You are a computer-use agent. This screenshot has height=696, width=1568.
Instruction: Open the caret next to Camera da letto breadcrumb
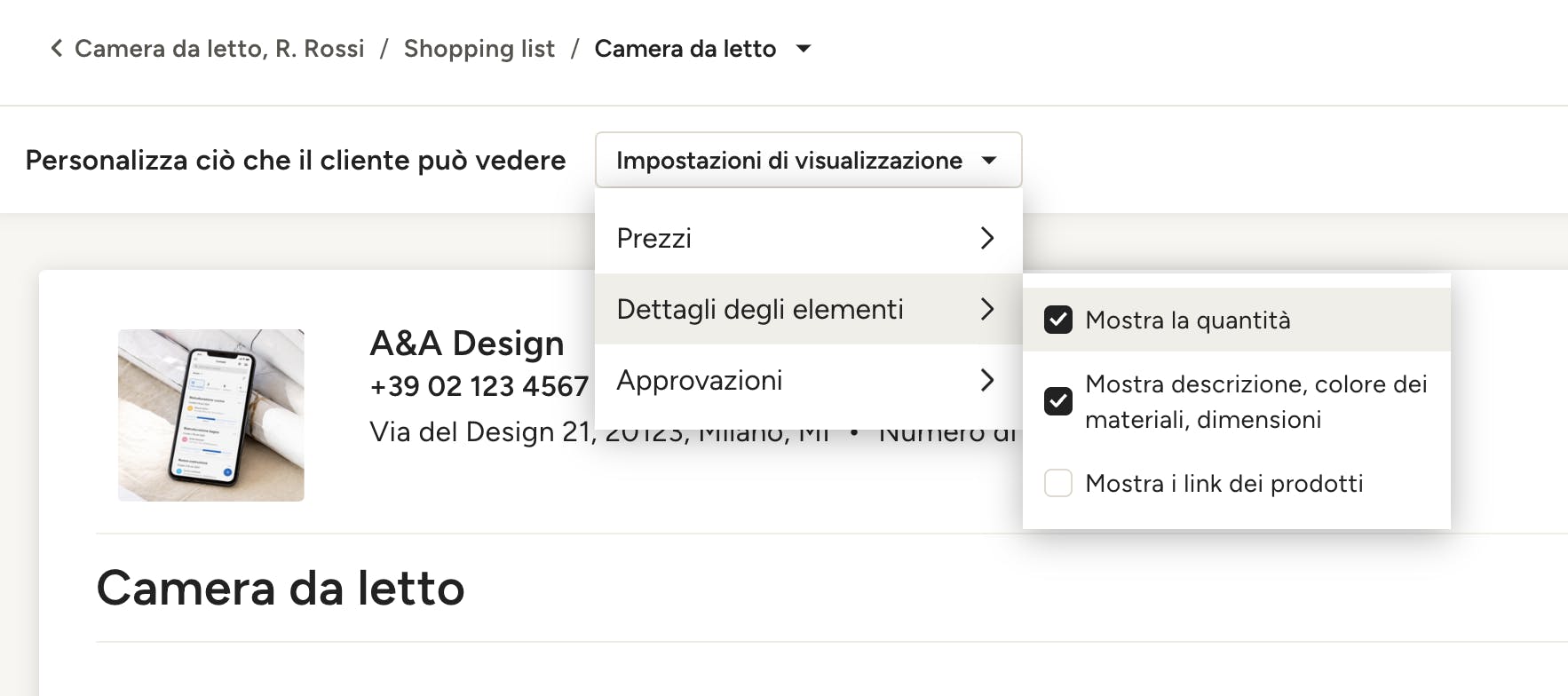tap(804, 49)
